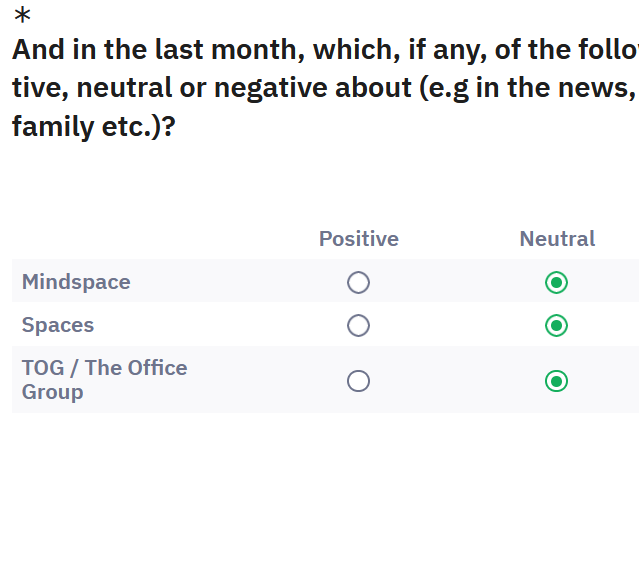Screen dimensions: 639x566
Task: Click the Positive column header
Action: point(358,239)
